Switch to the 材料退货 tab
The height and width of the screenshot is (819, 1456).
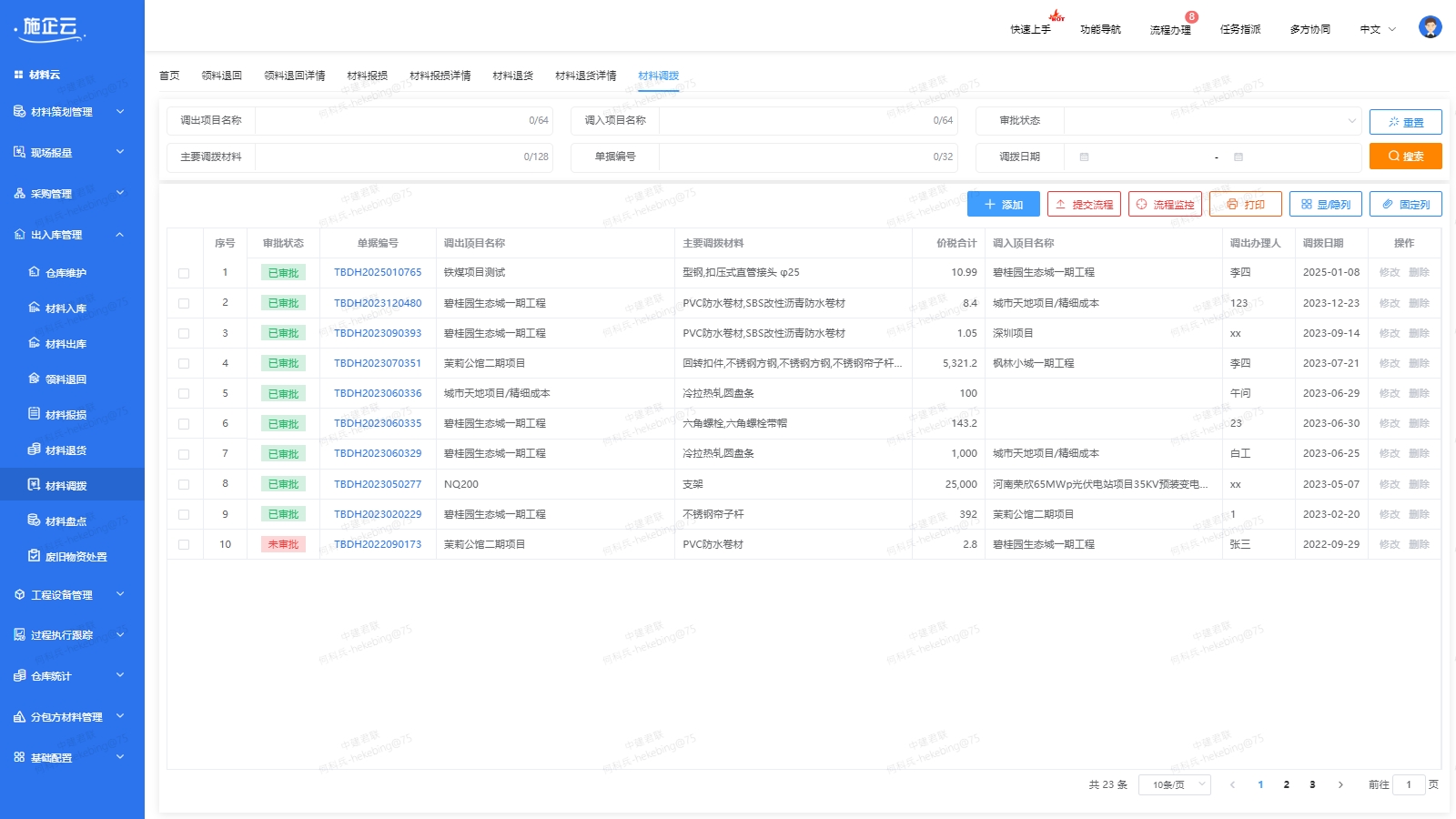pos(513,76)
